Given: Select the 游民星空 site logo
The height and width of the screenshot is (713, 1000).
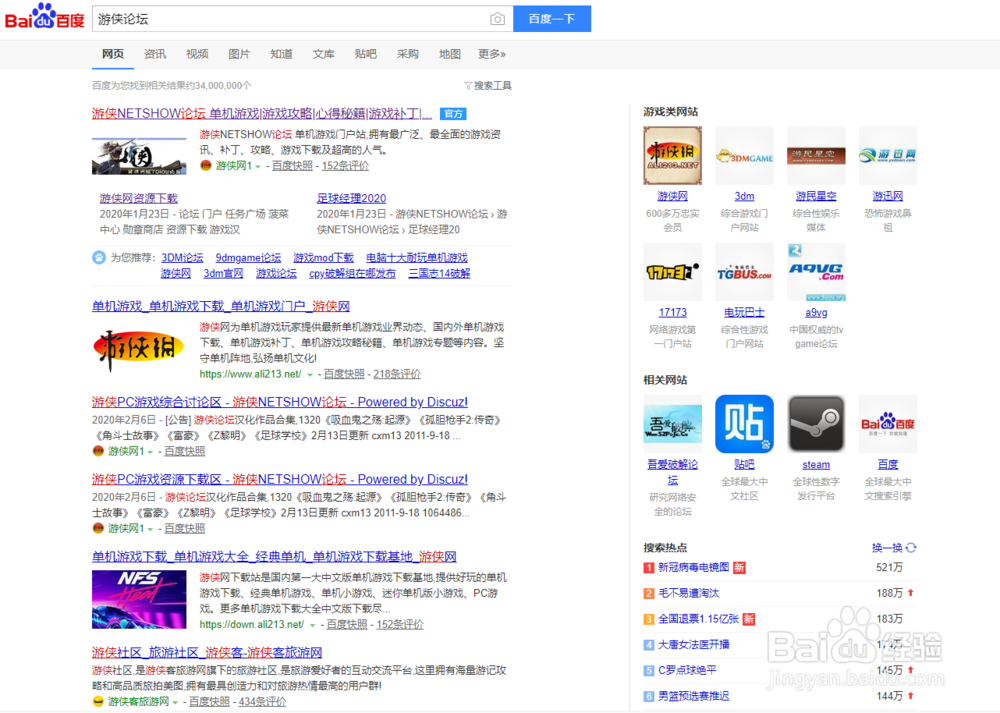Looking at the screenshot, I should pos(816,155).
